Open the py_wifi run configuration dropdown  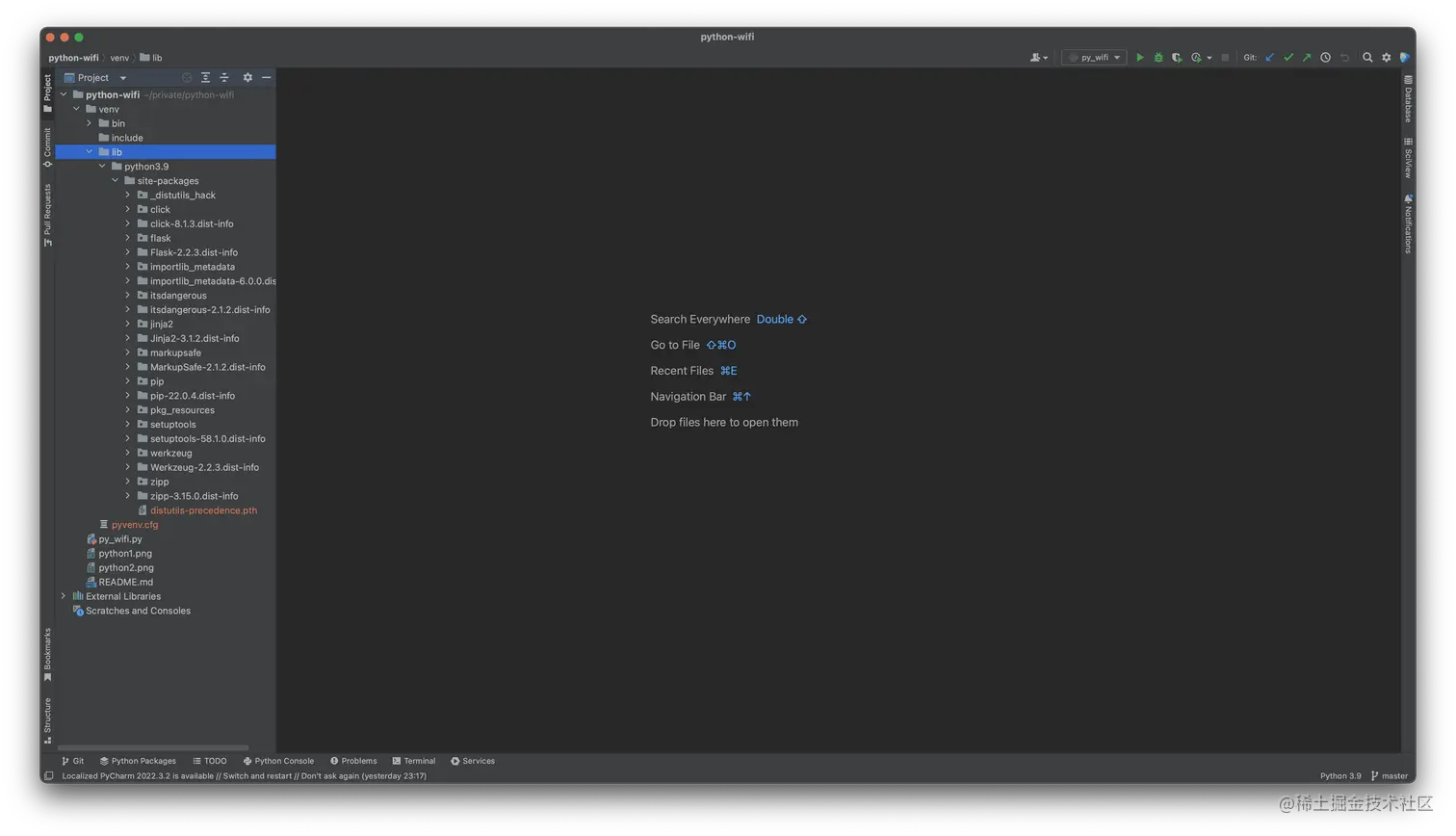[1094, 58]
